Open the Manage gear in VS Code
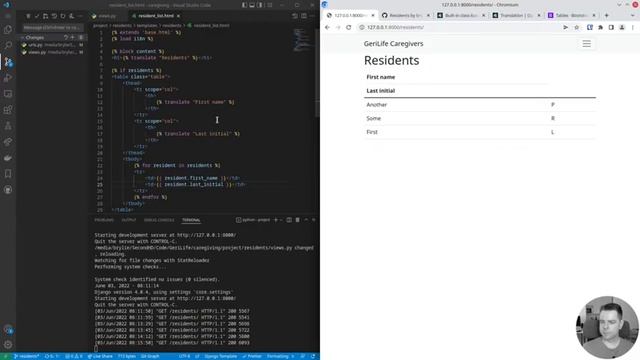The height and width of the screenshot is (360, 640). point(8,345)
